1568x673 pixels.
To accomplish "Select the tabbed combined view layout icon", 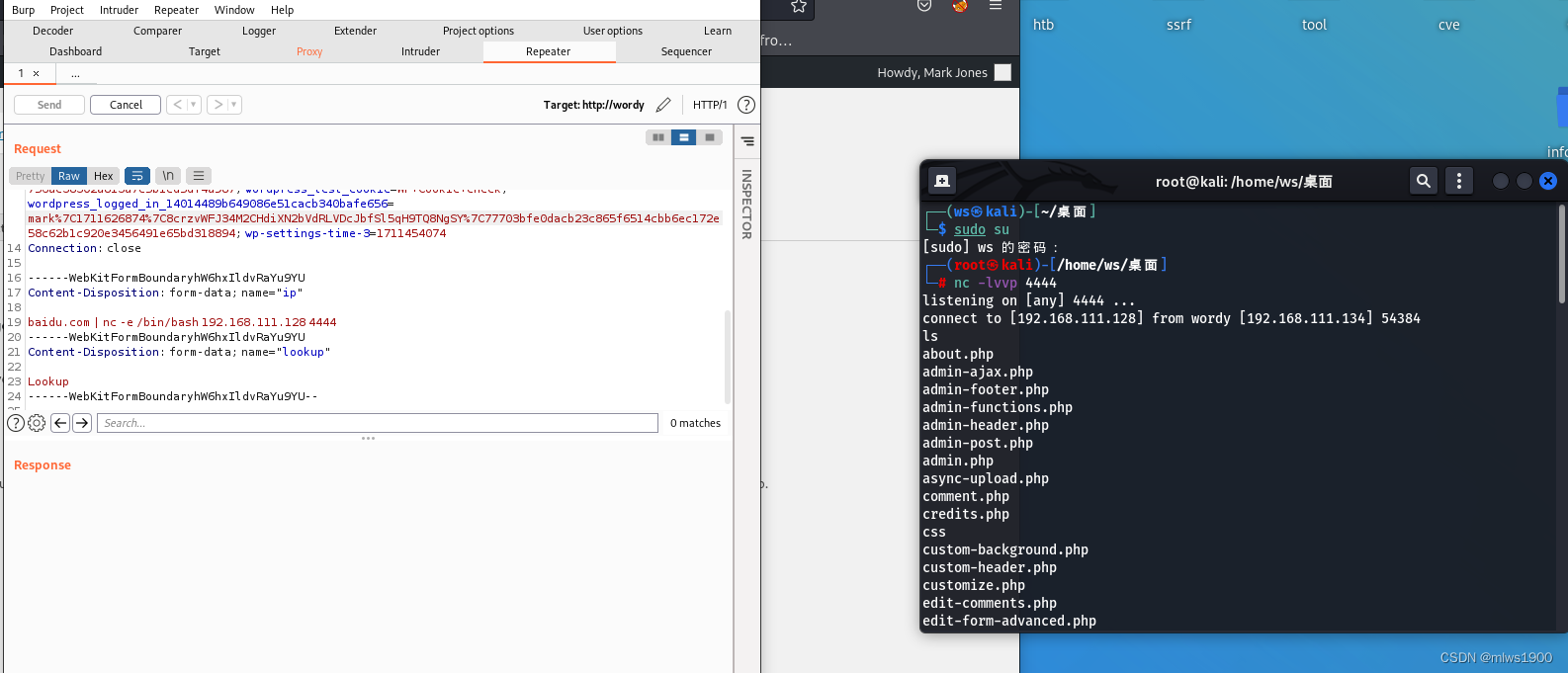I will [710, 137].
